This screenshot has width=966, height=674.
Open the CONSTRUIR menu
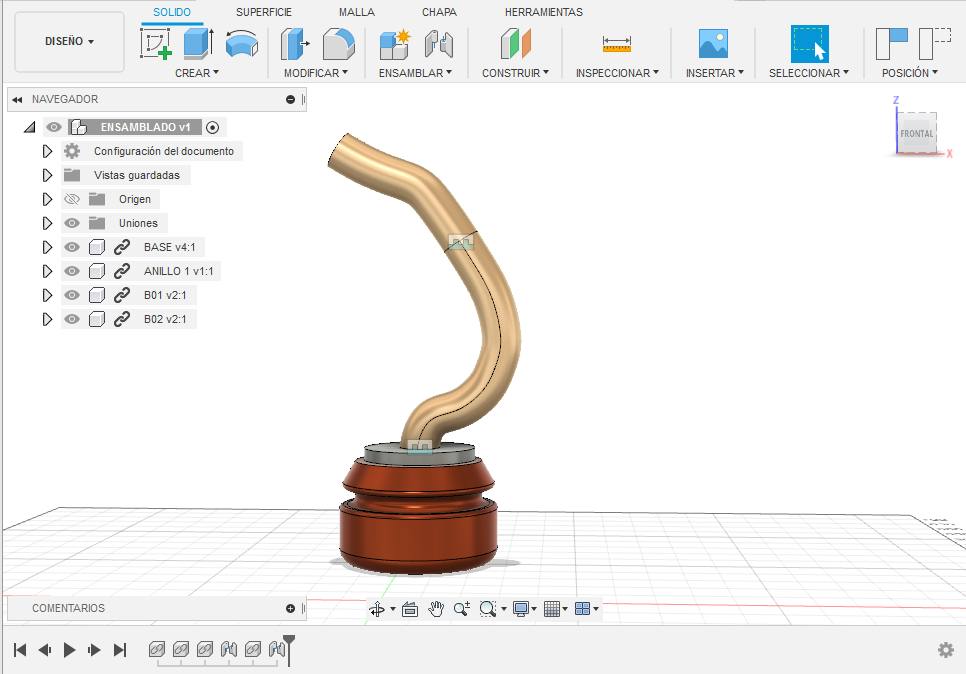pyautogui.click(x=515, y=73)
